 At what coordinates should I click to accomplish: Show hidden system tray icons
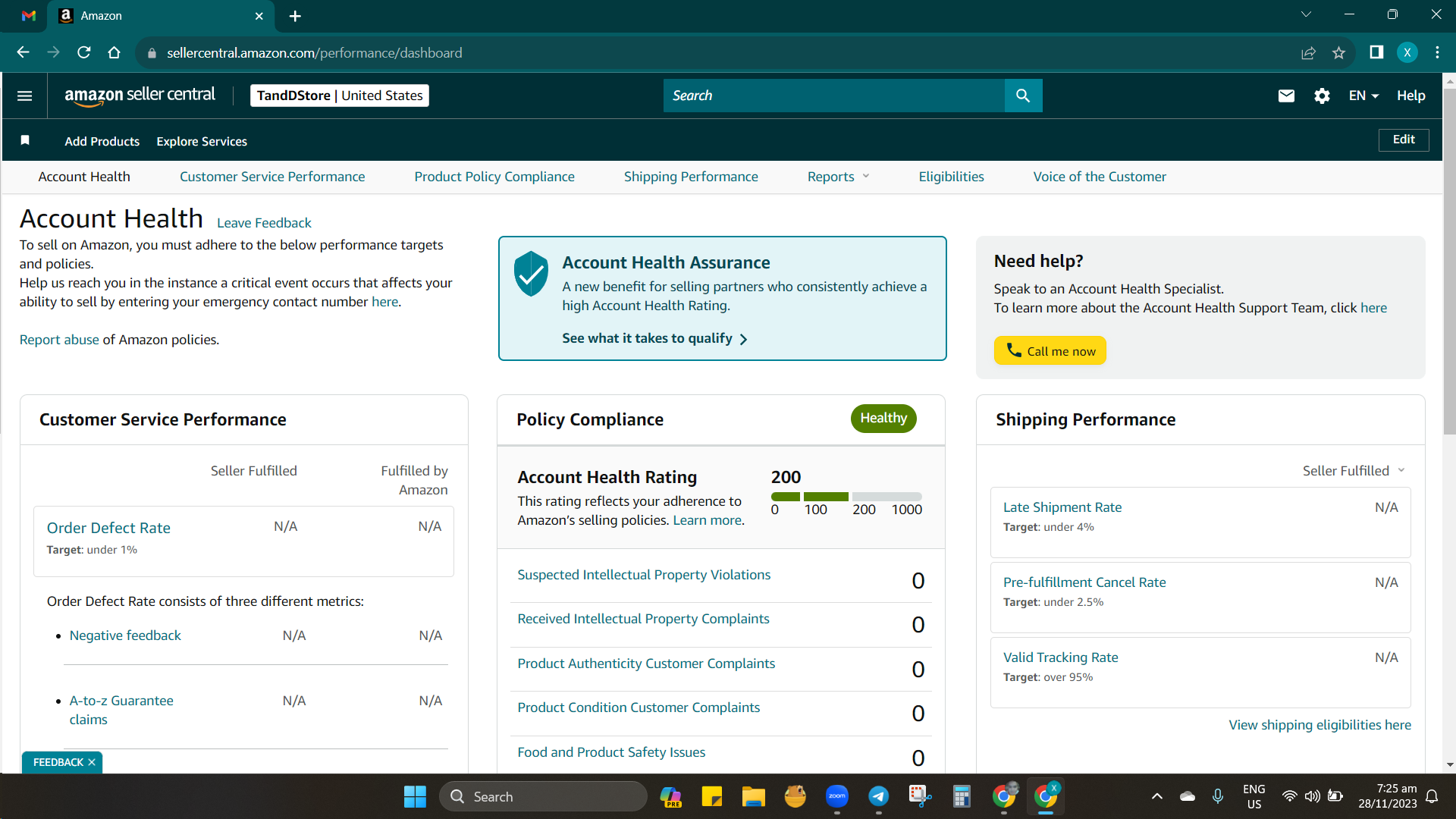[1157, 796]
